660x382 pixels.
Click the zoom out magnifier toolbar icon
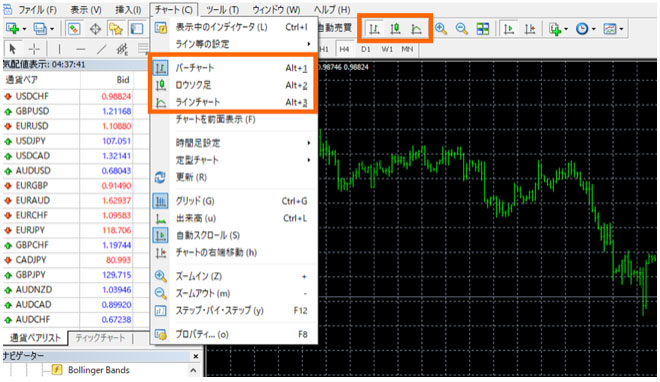click(462, 29)
